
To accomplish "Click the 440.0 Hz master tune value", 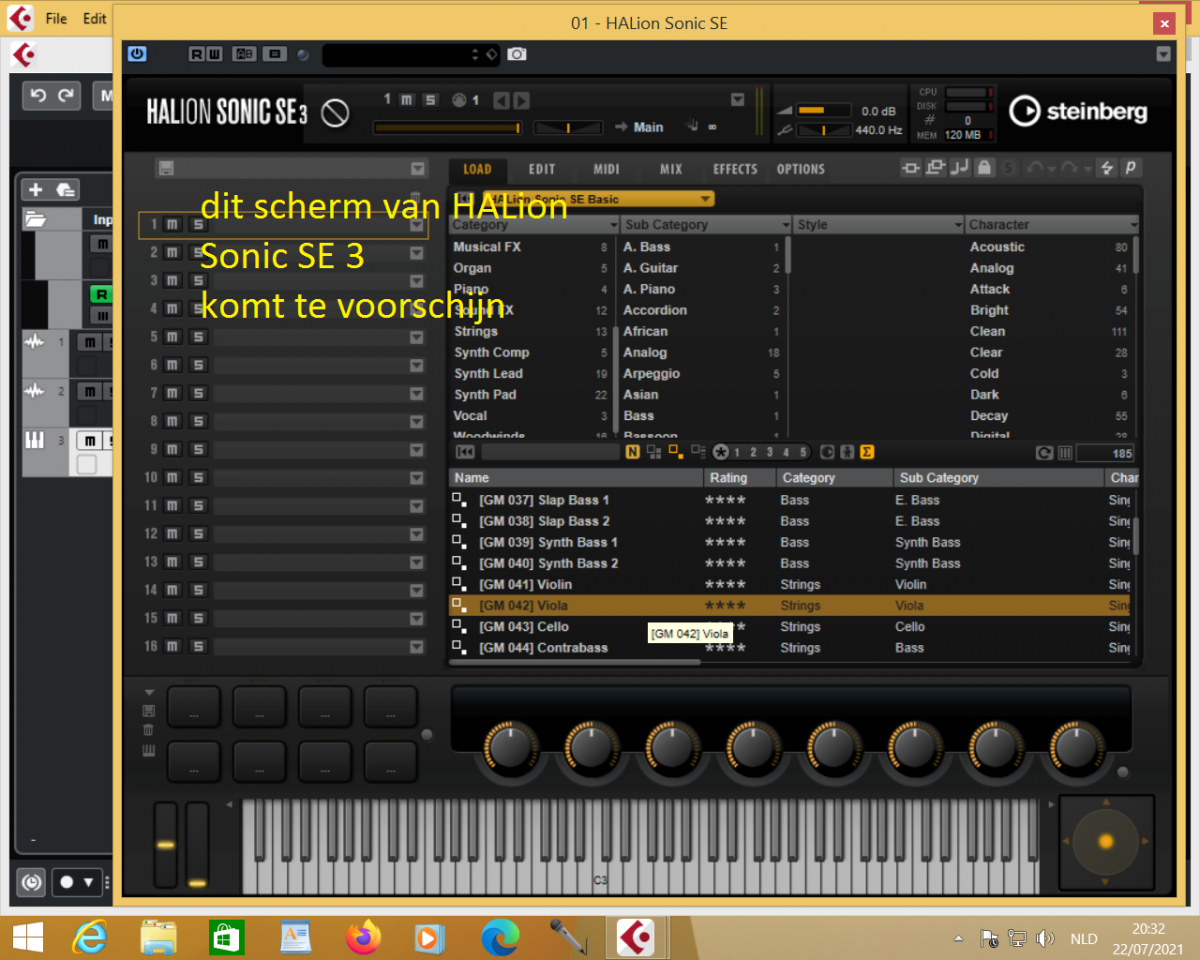I will point(878,130).
